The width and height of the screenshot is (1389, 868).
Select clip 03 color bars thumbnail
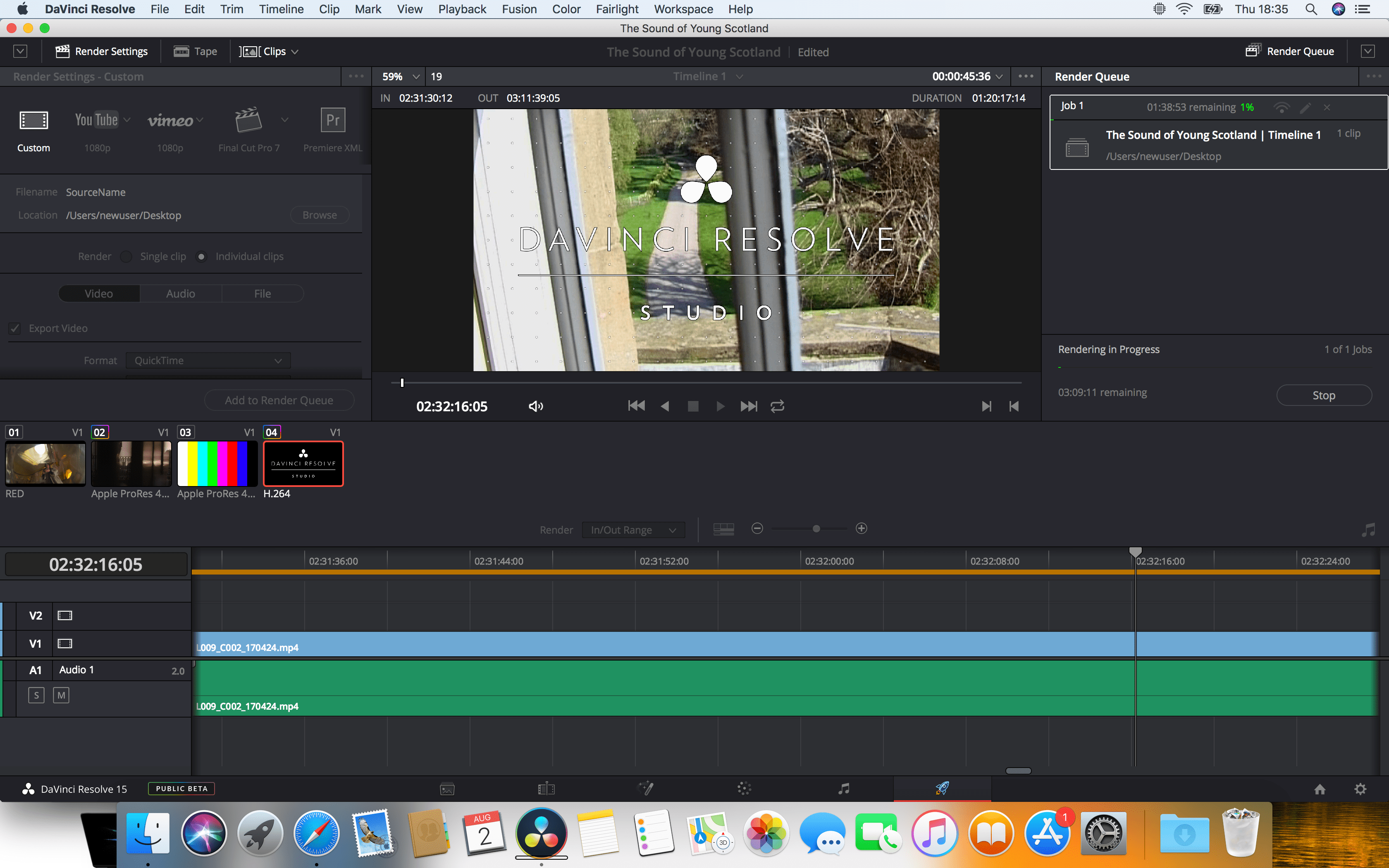pos(217,463)
